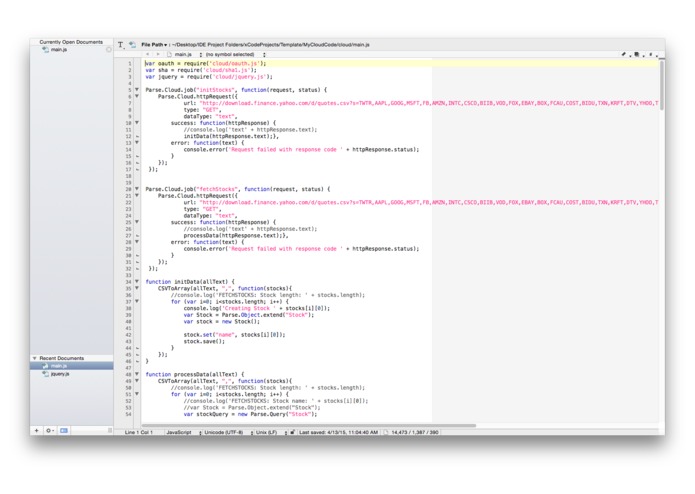695x494 pixels.
Task: Go to next document with forward arrow
Action: 158,54
